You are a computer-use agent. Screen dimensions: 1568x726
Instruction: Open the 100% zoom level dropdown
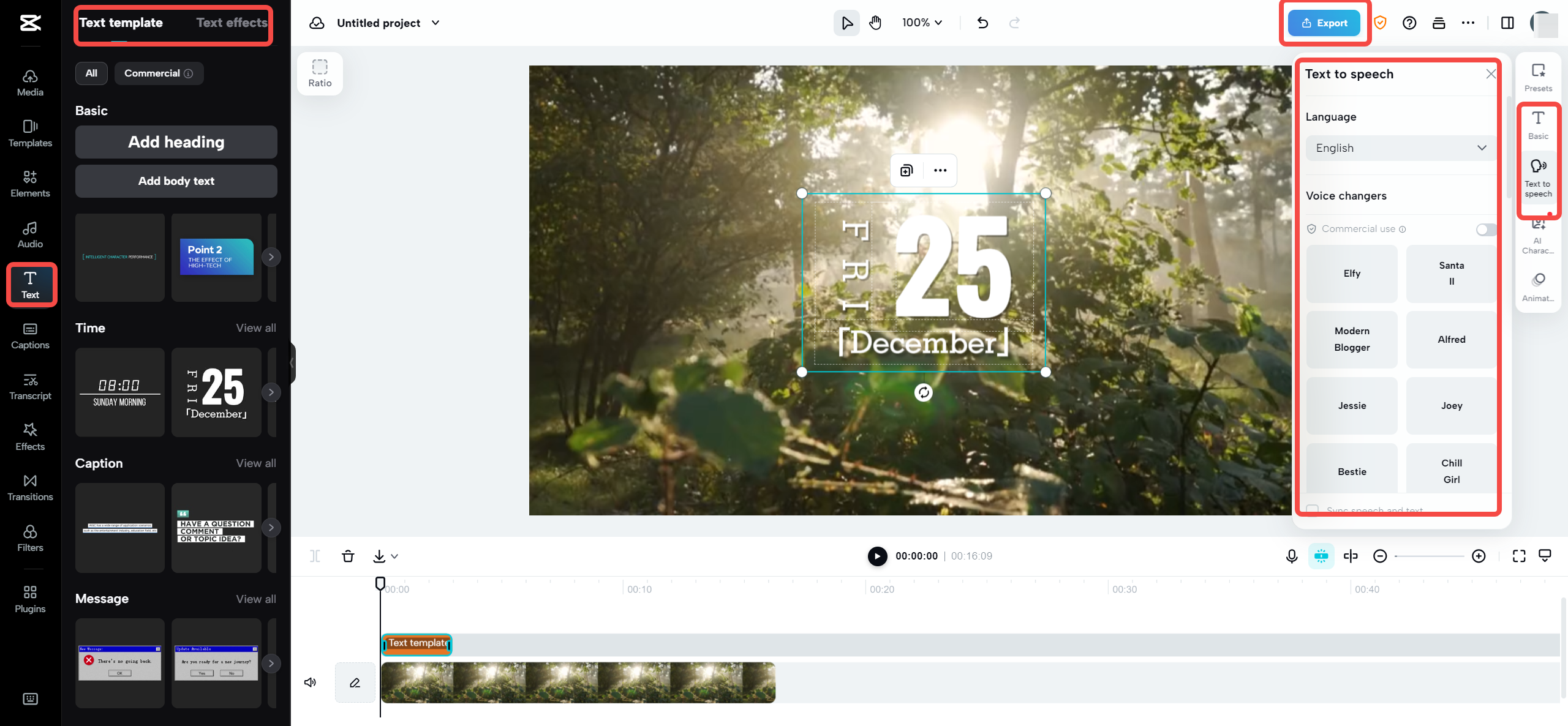pos(922,23)
